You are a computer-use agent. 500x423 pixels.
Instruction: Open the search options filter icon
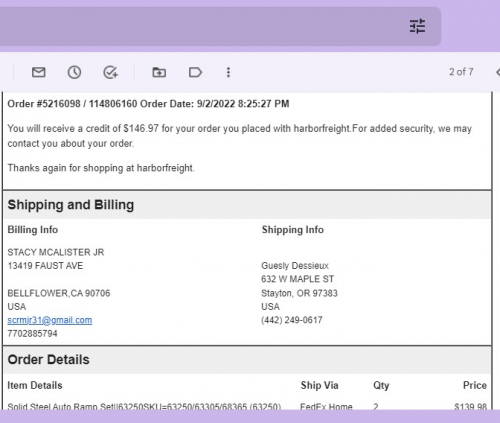point(417,26)
